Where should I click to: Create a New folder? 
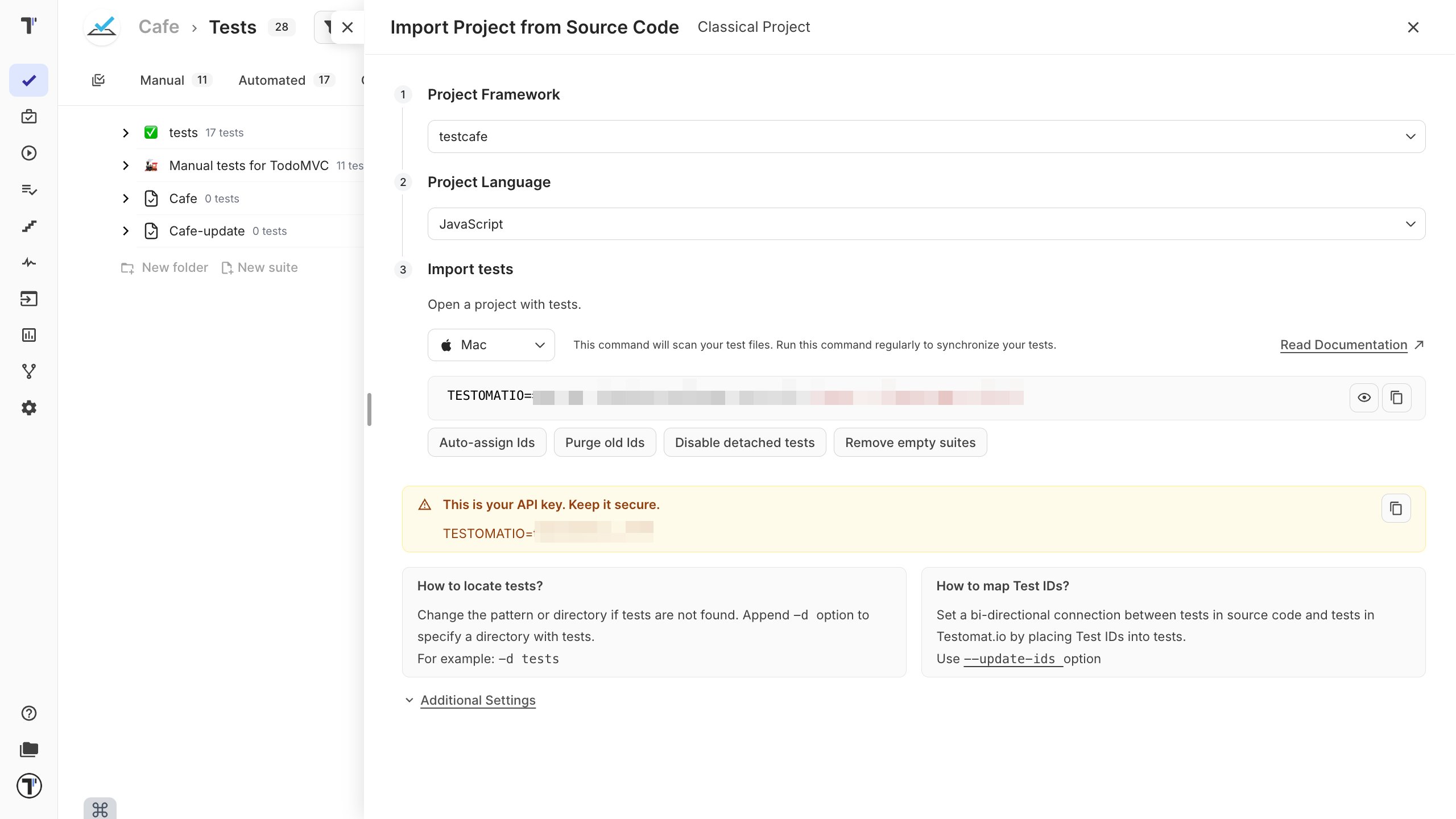165,267
